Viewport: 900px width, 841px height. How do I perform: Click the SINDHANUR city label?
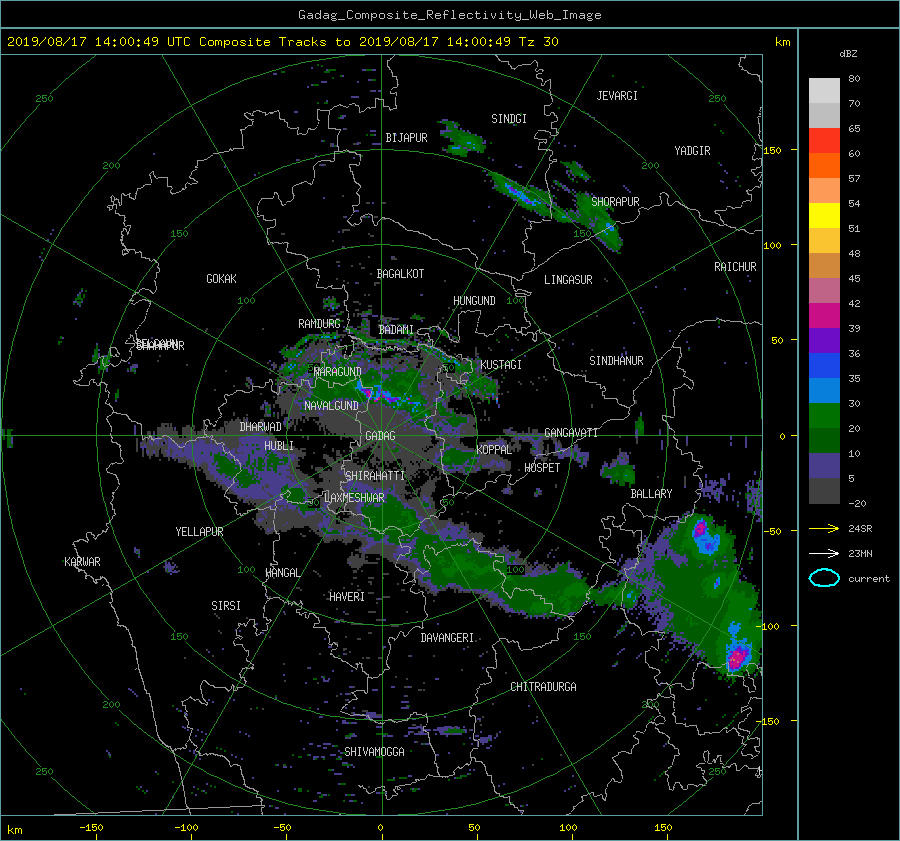[616, 361]
